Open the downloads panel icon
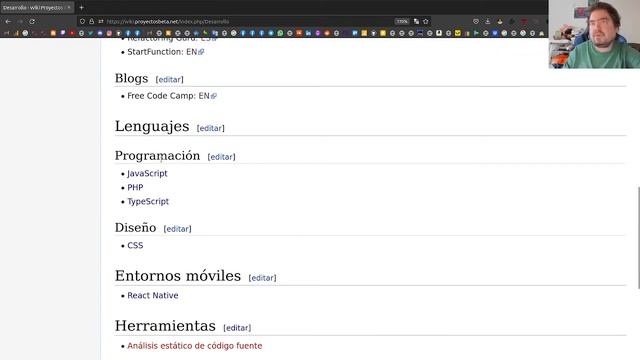 (488, 21)
